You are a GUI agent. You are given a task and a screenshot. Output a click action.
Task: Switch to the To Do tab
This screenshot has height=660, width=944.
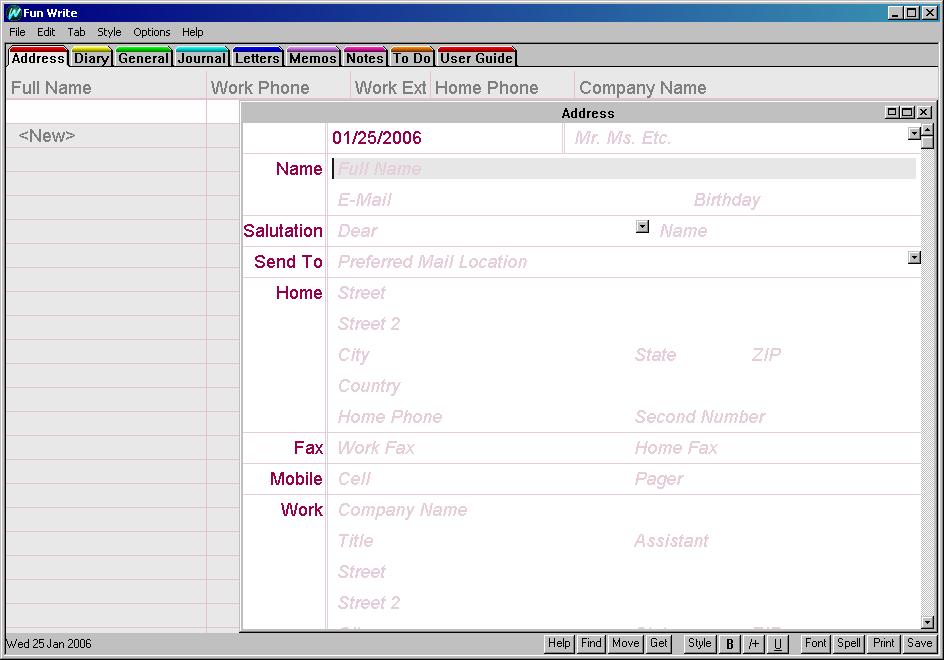412,57
